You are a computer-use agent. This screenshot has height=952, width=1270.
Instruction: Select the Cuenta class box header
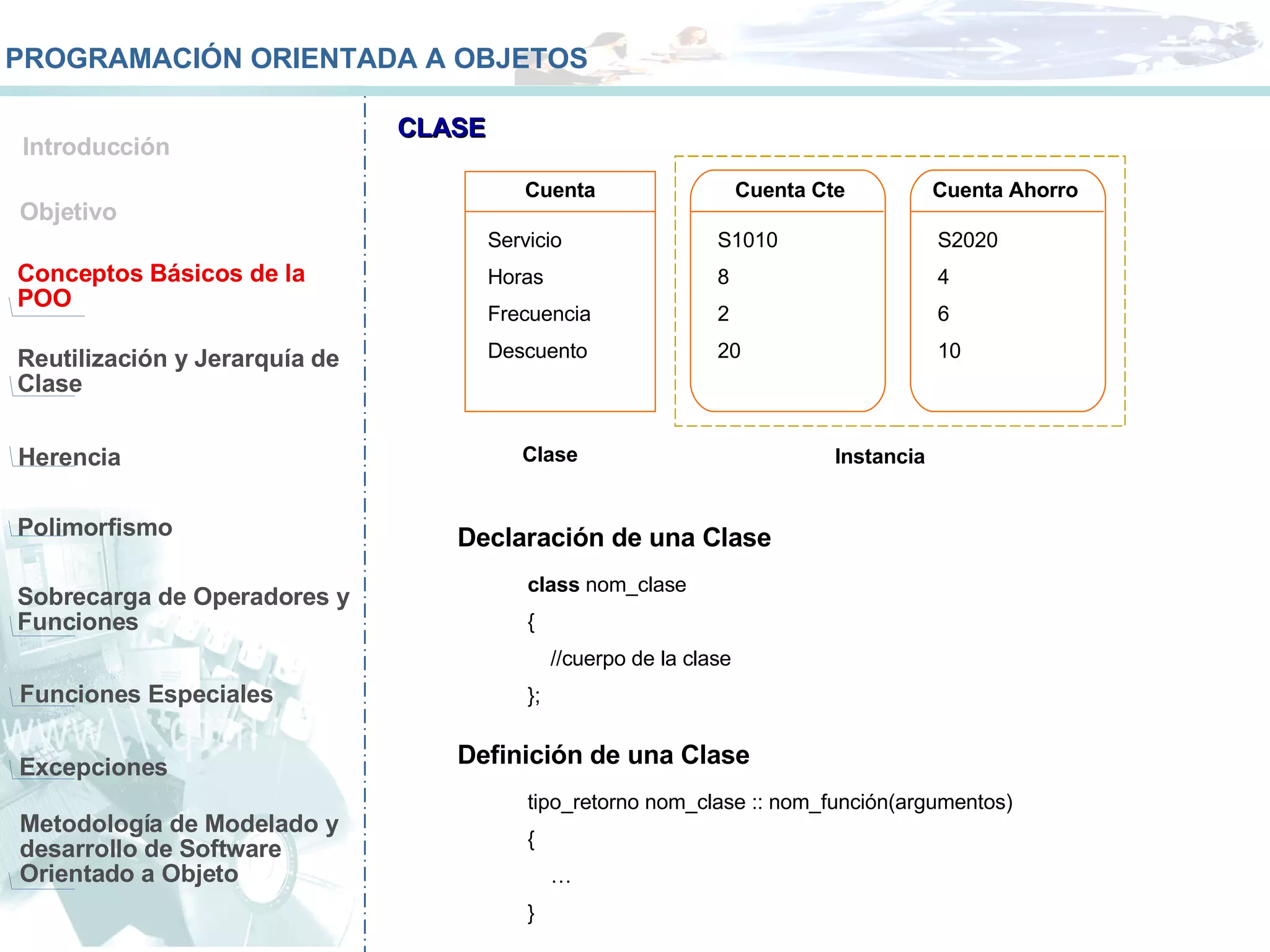[560, 190]
